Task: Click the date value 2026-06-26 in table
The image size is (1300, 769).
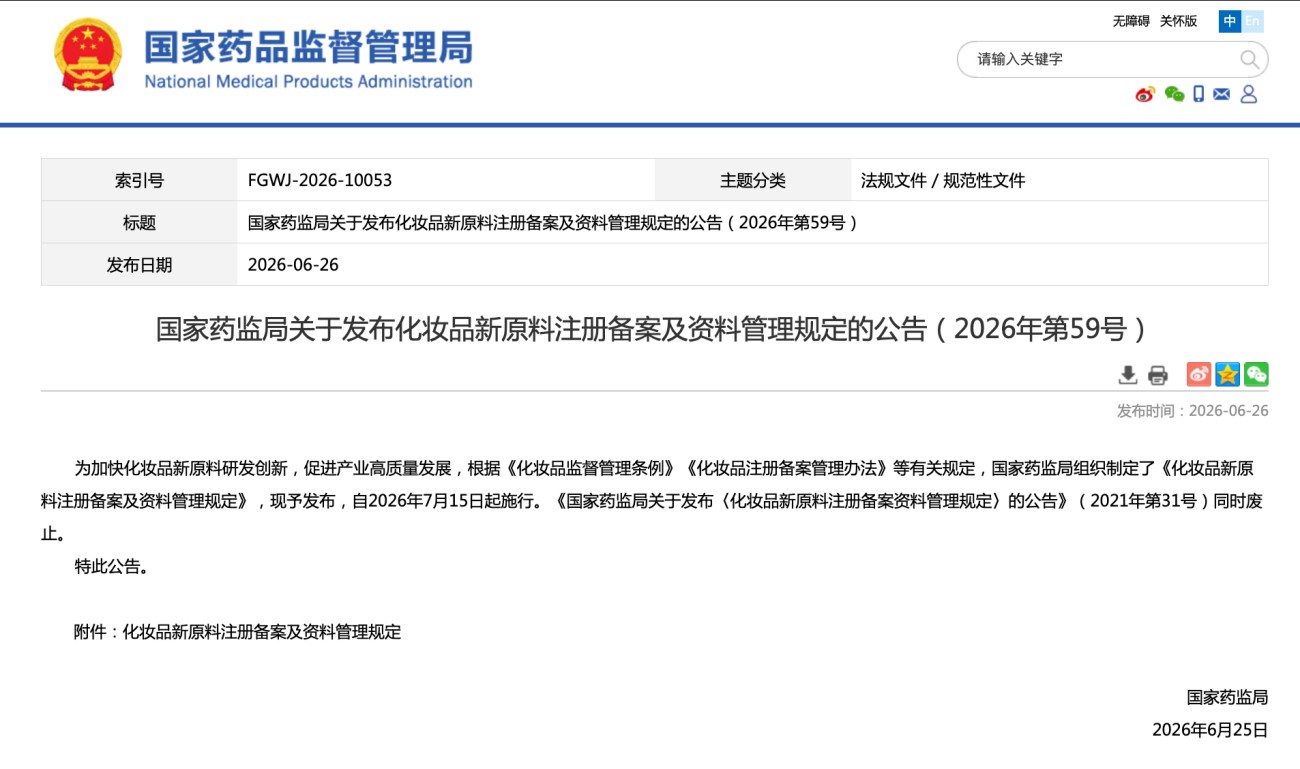Action: tap(293, 265)
